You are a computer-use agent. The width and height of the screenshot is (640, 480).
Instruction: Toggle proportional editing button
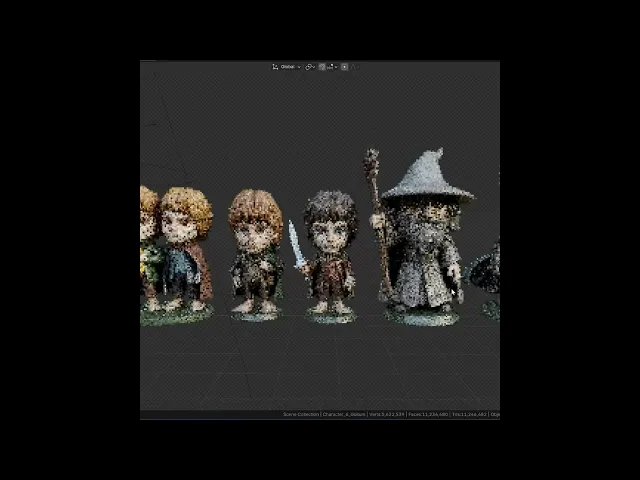coord(344,67)
